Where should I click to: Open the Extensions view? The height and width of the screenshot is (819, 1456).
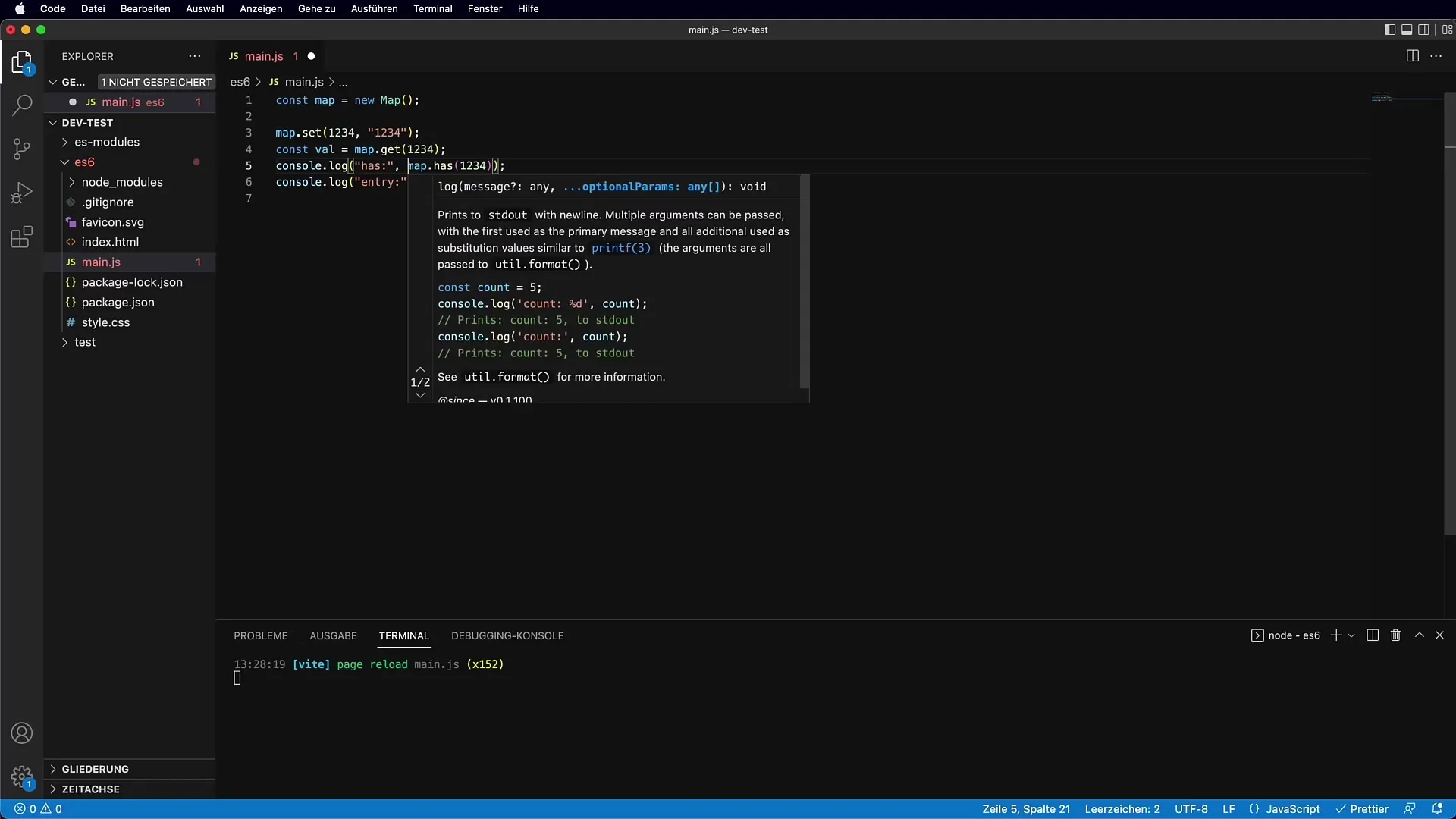(x=22, y=237)
